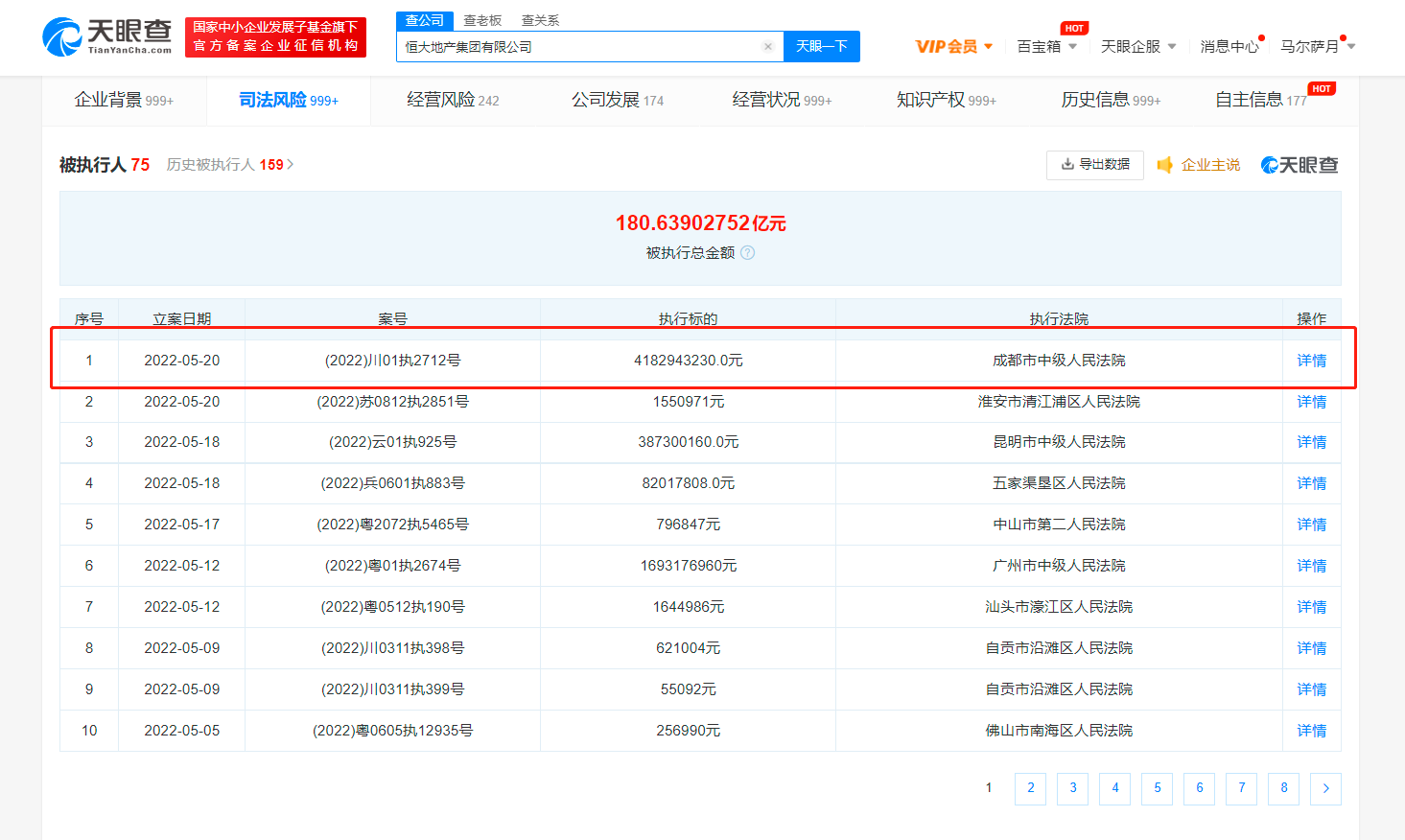1405x840 pixels.
Task: Clear the search box with the X icon
Action: [768, 46]
